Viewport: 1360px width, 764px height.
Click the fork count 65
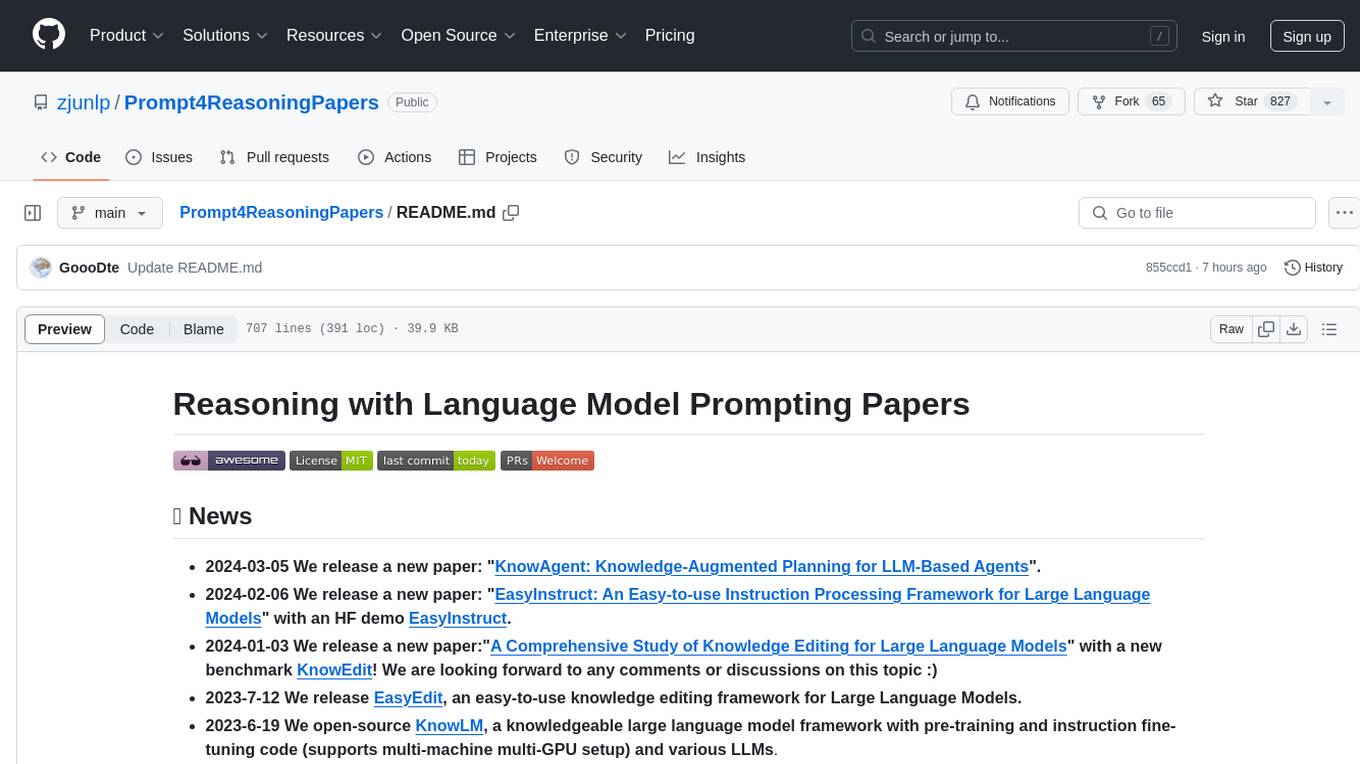tap(1159, 102)
